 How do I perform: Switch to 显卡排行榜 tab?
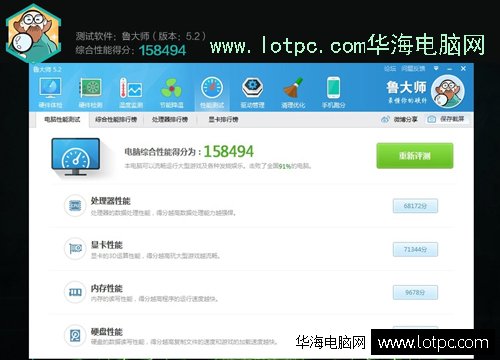coord(223,119)
